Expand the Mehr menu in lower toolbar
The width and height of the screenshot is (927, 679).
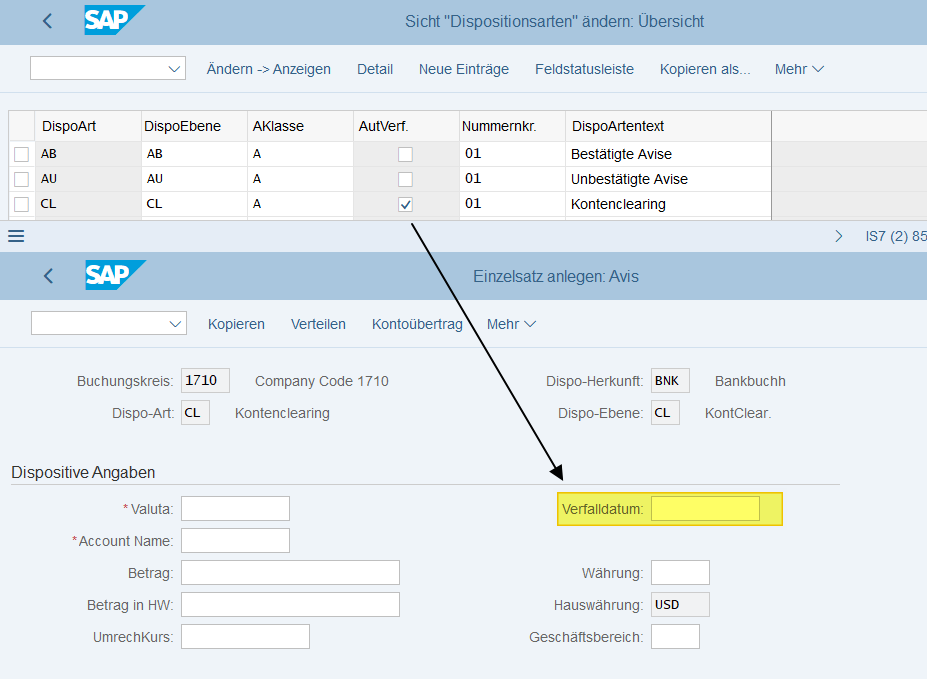(511, 324)
